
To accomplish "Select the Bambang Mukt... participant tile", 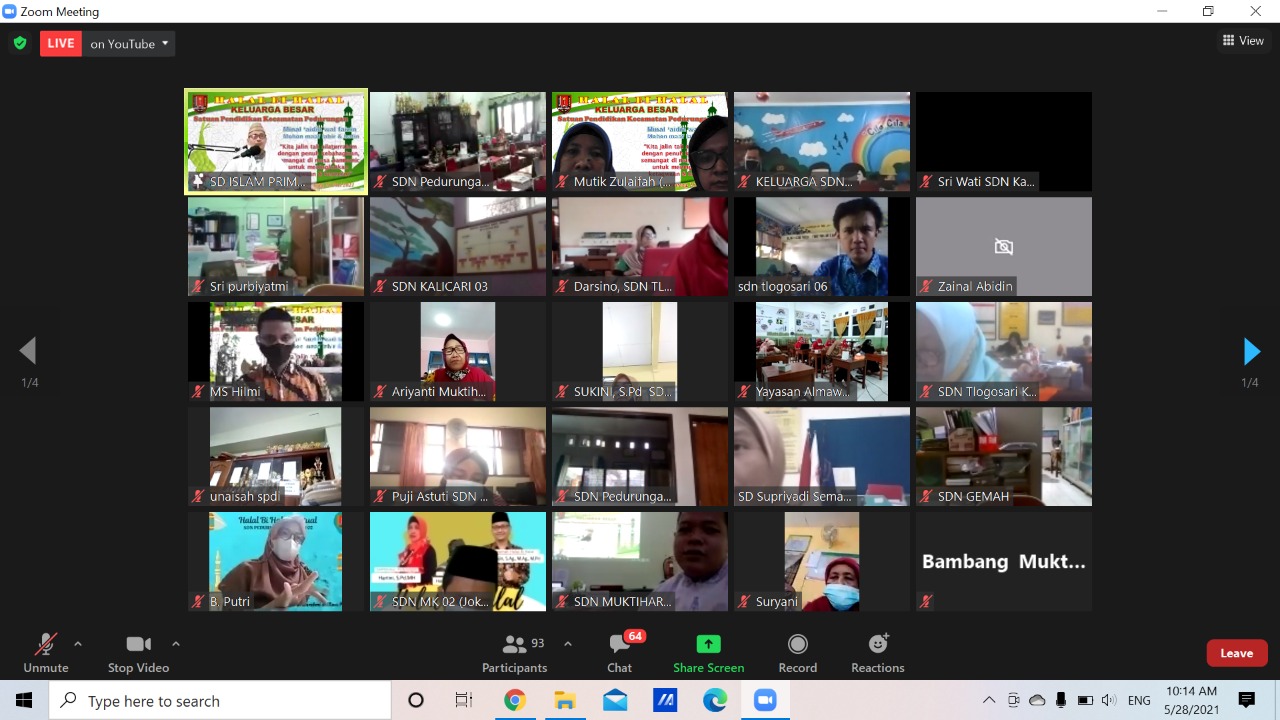I will tap(1004, 561).
